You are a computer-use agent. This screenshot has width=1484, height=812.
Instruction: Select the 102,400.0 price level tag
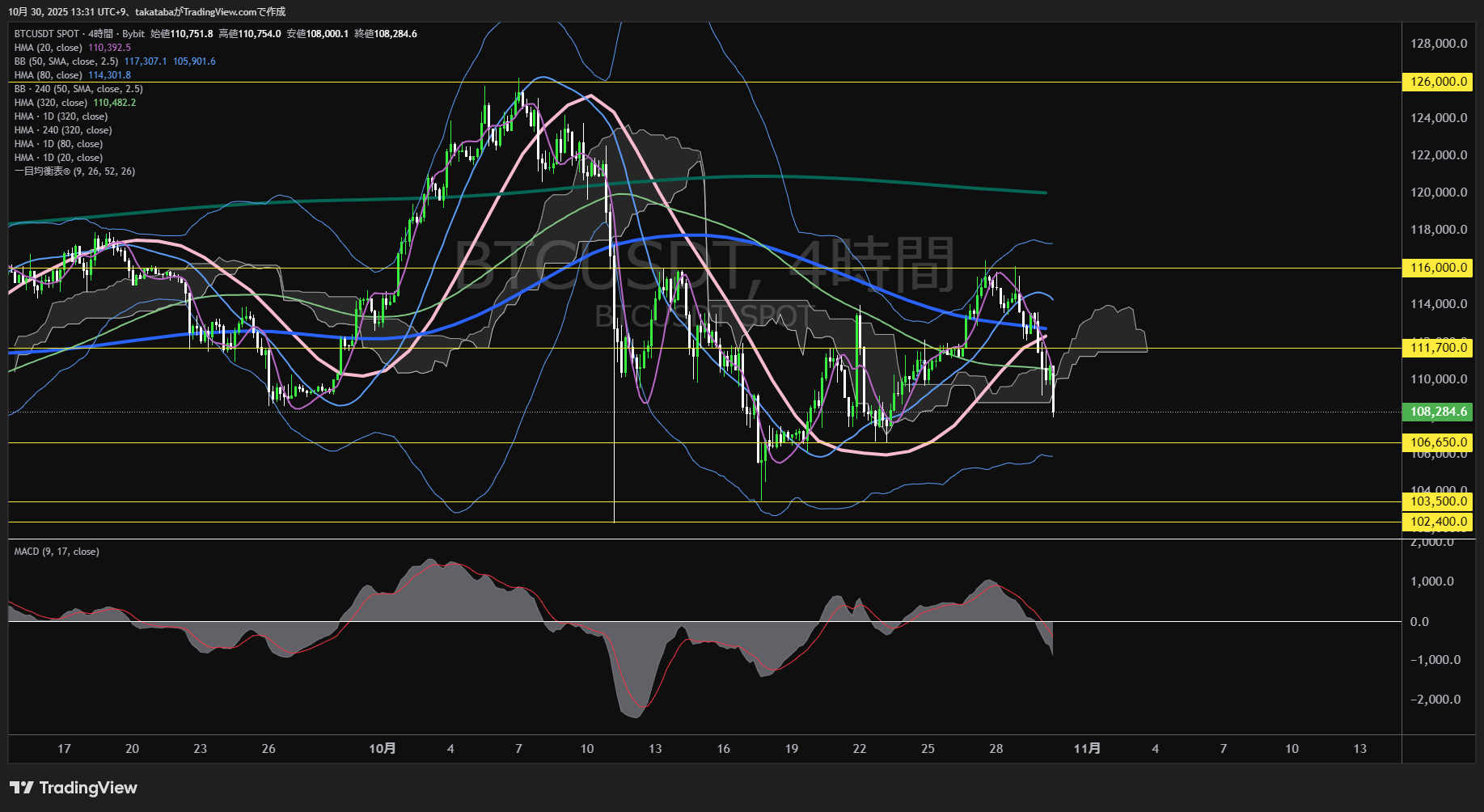click(1438, 522)
